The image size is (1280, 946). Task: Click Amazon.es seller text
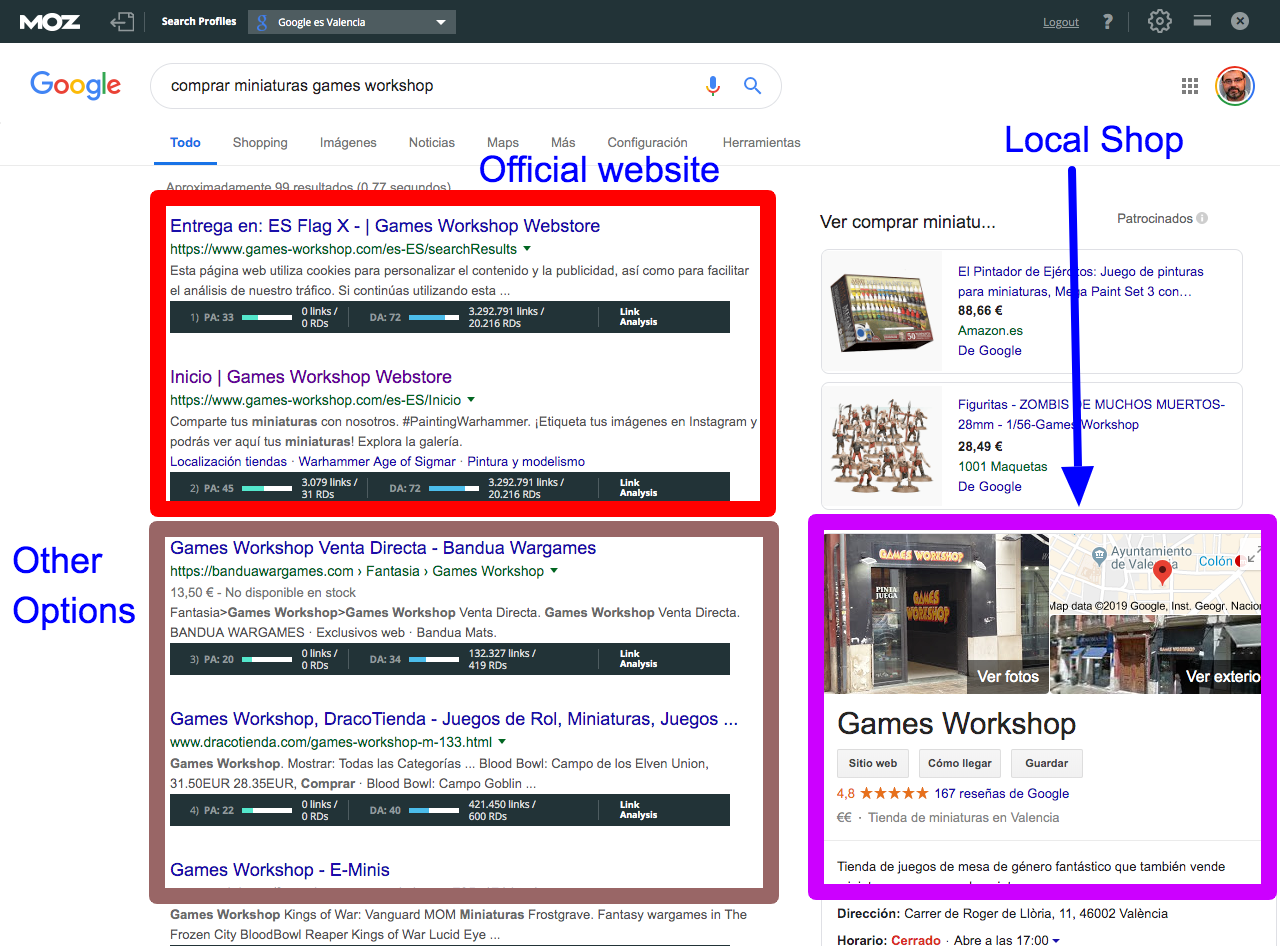point(990,330)
